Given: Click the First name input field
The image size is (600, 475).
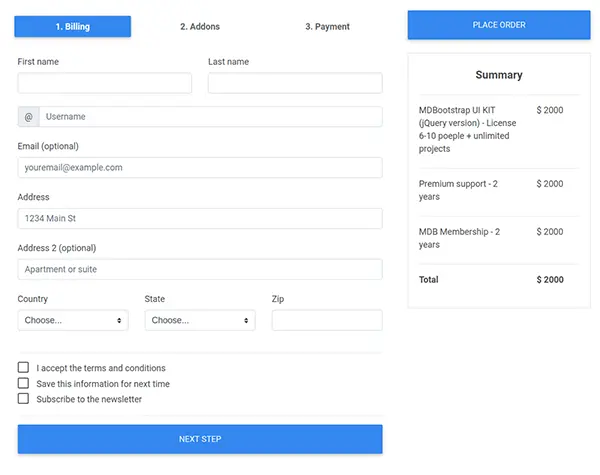Looking at the screenshot, I should click(104, 83).
